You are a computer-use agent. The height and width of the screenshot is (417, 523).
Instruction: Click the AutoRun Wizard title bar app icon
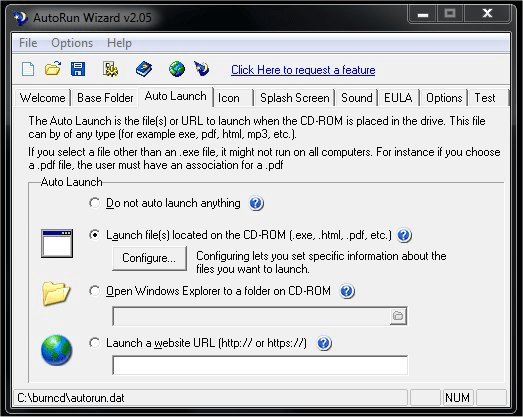pos(21,17)
